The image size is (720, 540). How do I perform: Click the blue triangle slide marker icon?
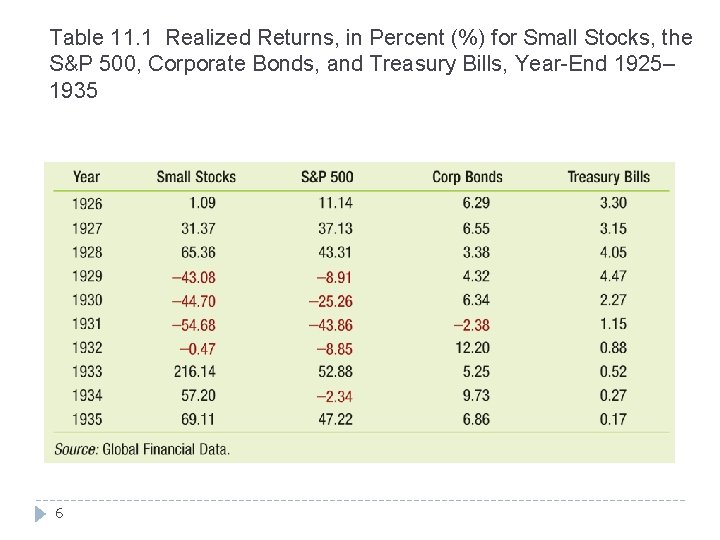click(x=40, y=513)
